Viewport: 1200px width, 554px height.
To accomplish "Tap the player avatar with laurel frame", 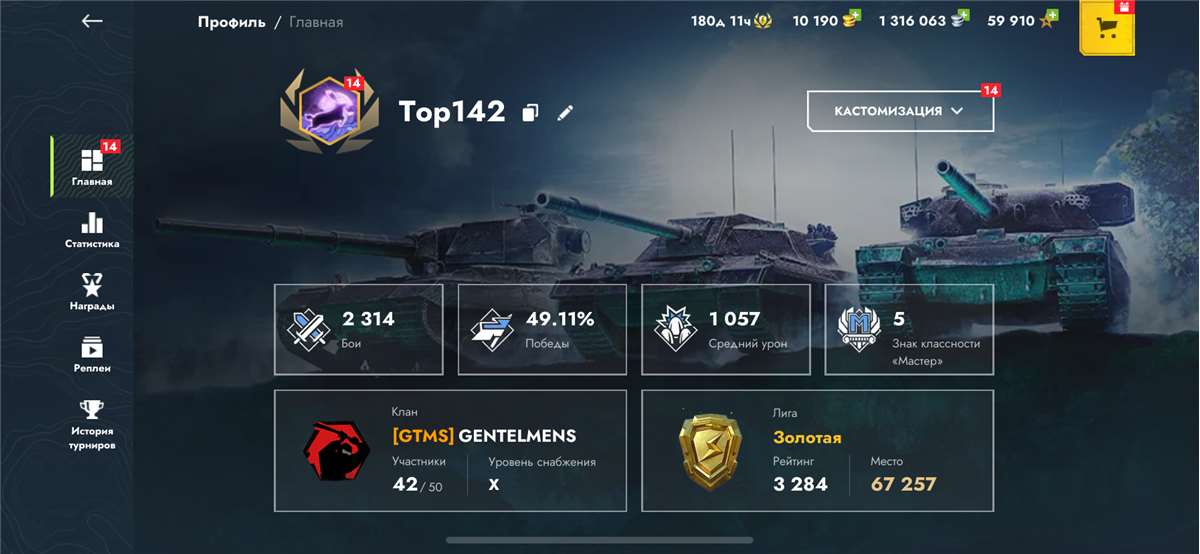I will (318, 112).
